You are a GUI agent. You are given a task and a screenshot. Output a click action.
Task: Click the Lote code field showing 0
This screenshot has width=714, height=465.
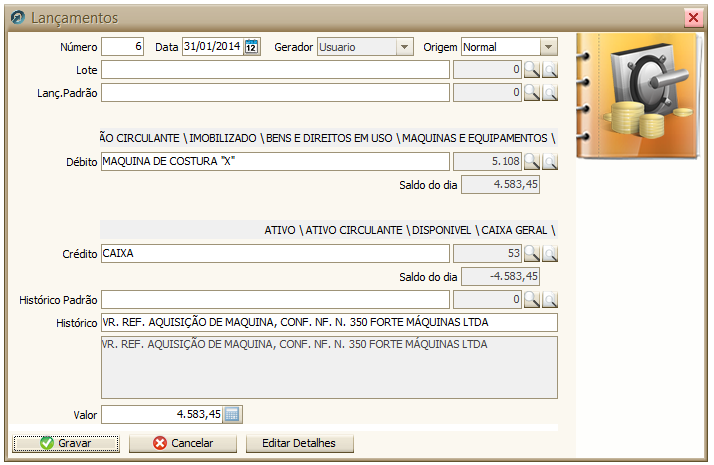pyautogui.click(x=487, y=70)
